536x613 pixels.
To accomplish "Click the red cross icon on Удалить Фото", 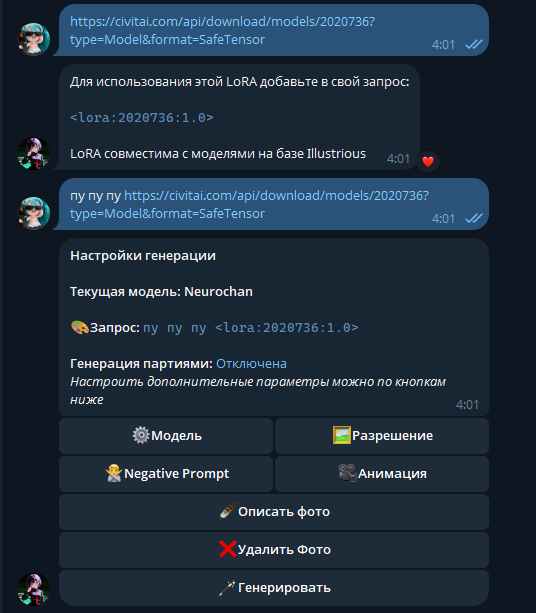I will click(x=228, y=549).
